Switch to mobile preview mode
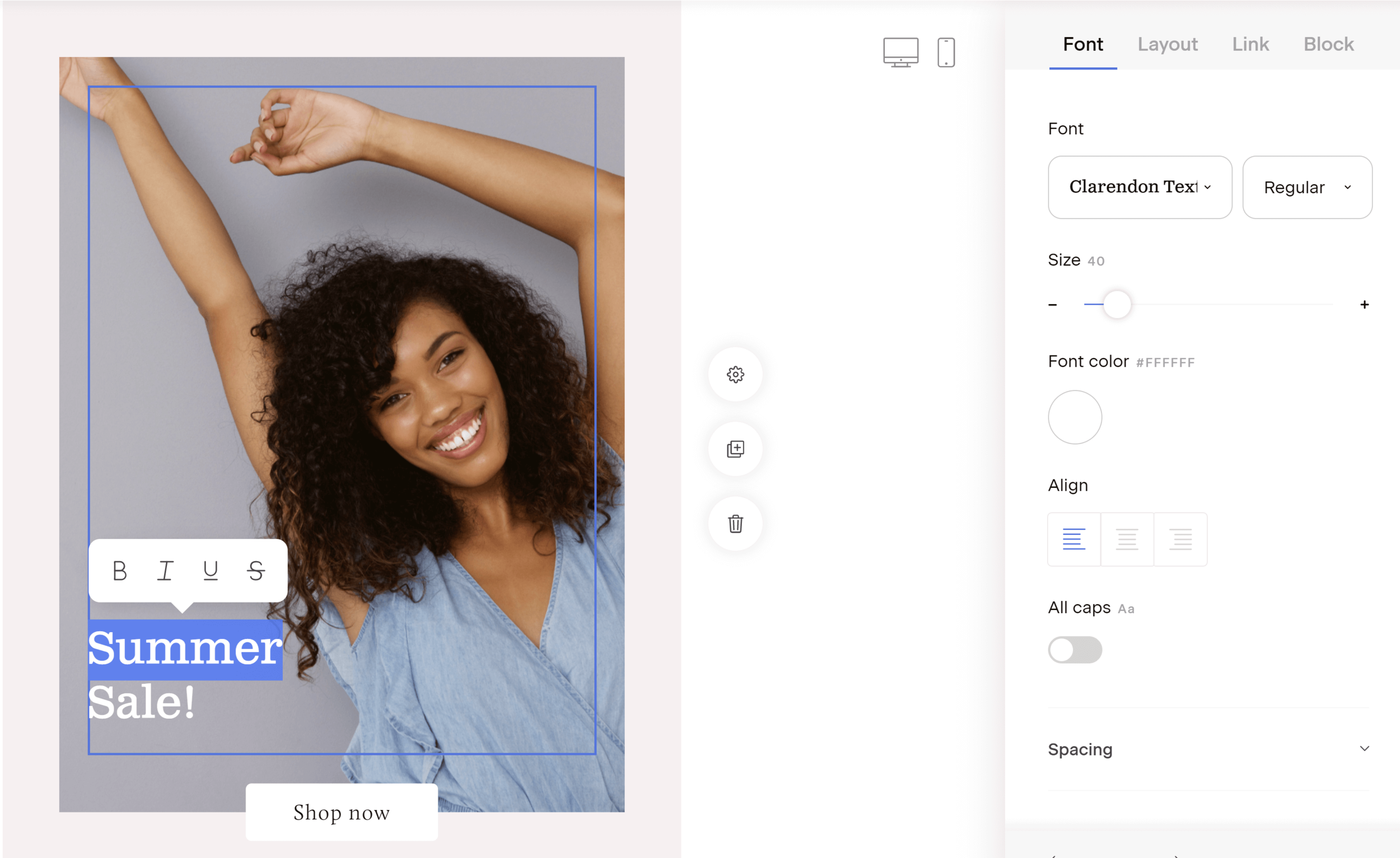1400x858 pixels. coord(946,53)
